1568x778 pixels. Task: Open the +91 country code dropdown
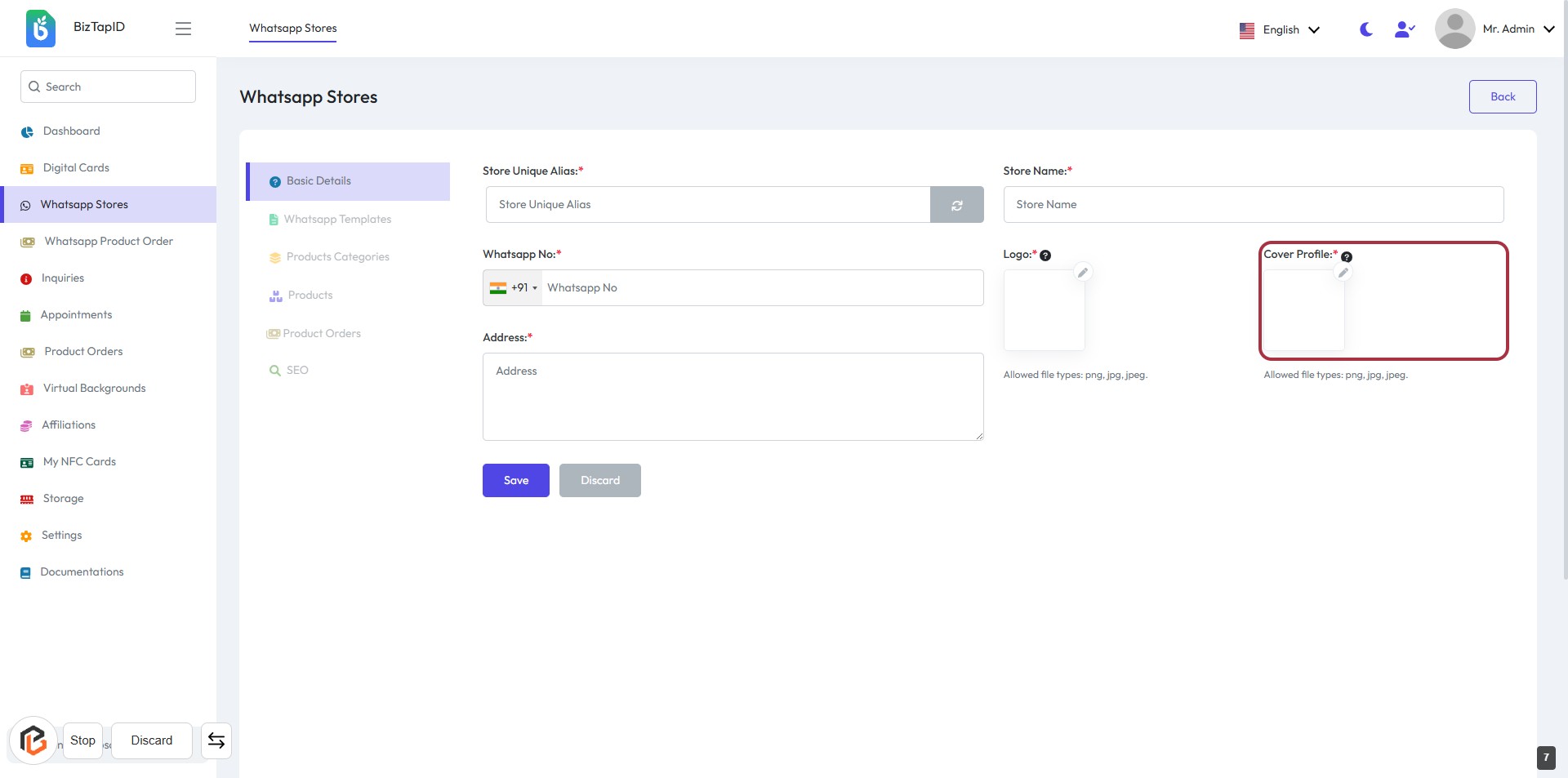click(x=514, y=288)
